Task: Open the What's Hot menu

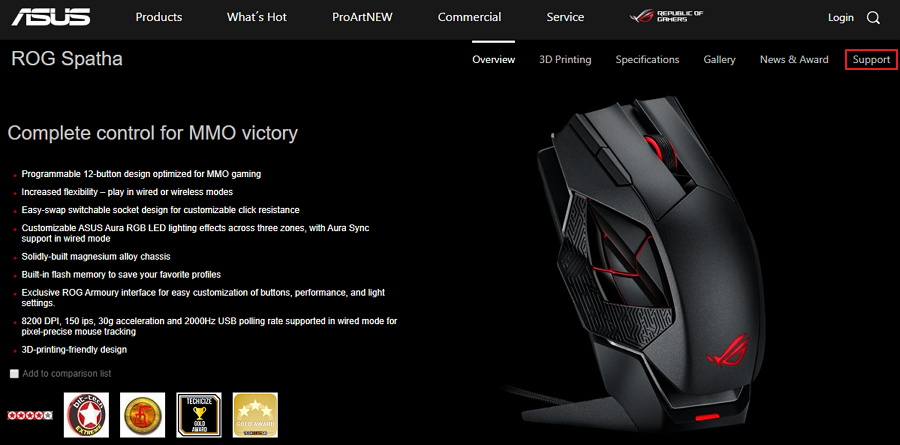Action: 257,17
